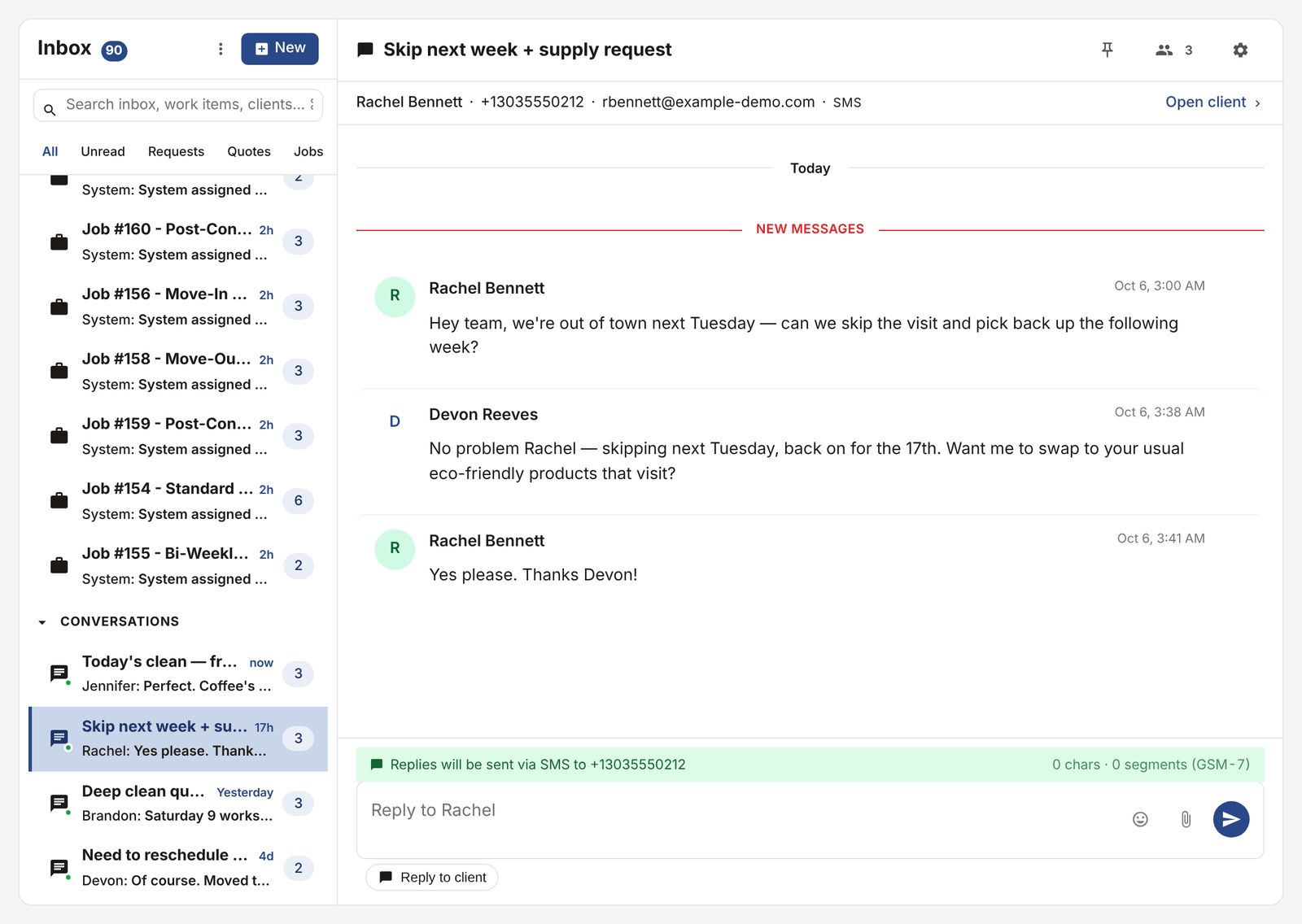The height and width of the screenshot is (924, 1302).
Task: Show the 3 conversation participants
Action: (x=1173, y=50)
